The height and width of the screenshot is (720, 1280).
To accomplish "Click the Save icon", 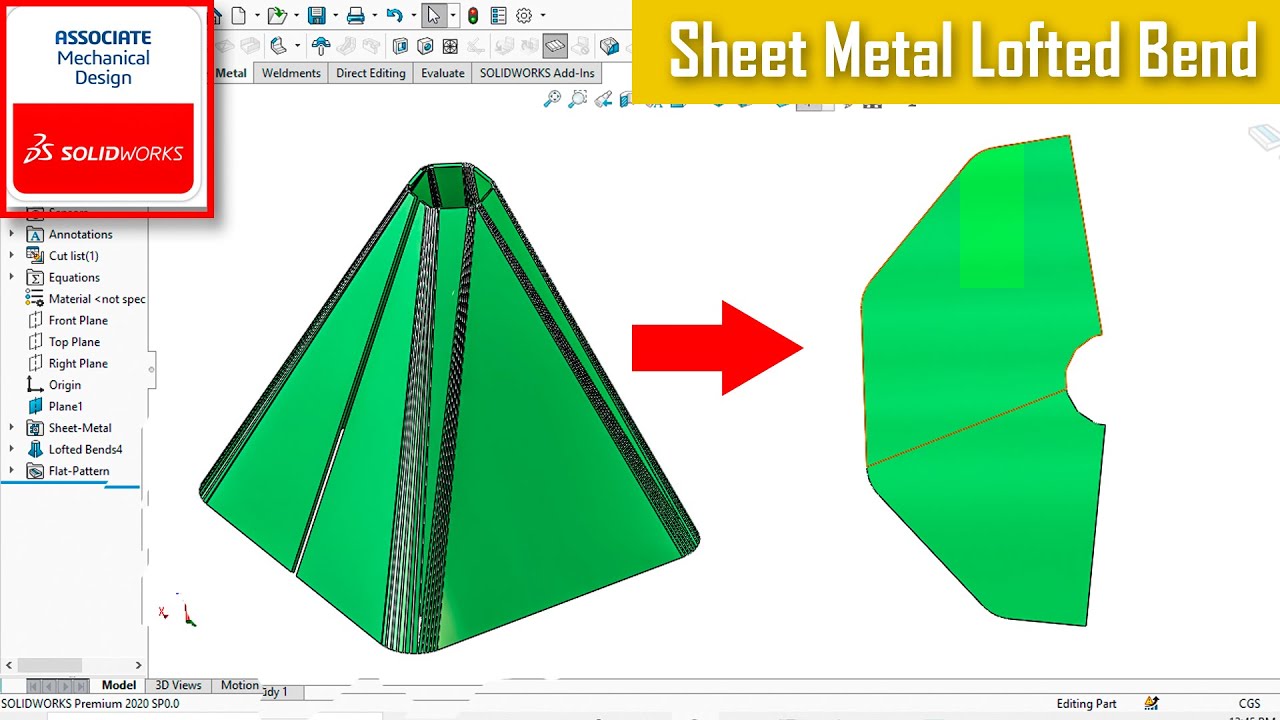I will coord(317,15).
